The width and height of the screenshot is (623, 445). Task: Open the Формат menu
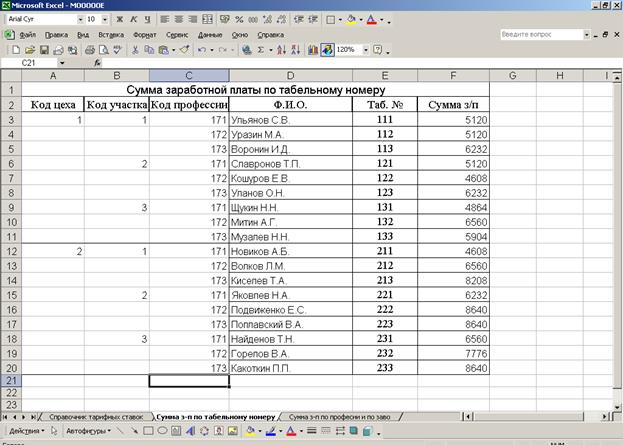144,34
